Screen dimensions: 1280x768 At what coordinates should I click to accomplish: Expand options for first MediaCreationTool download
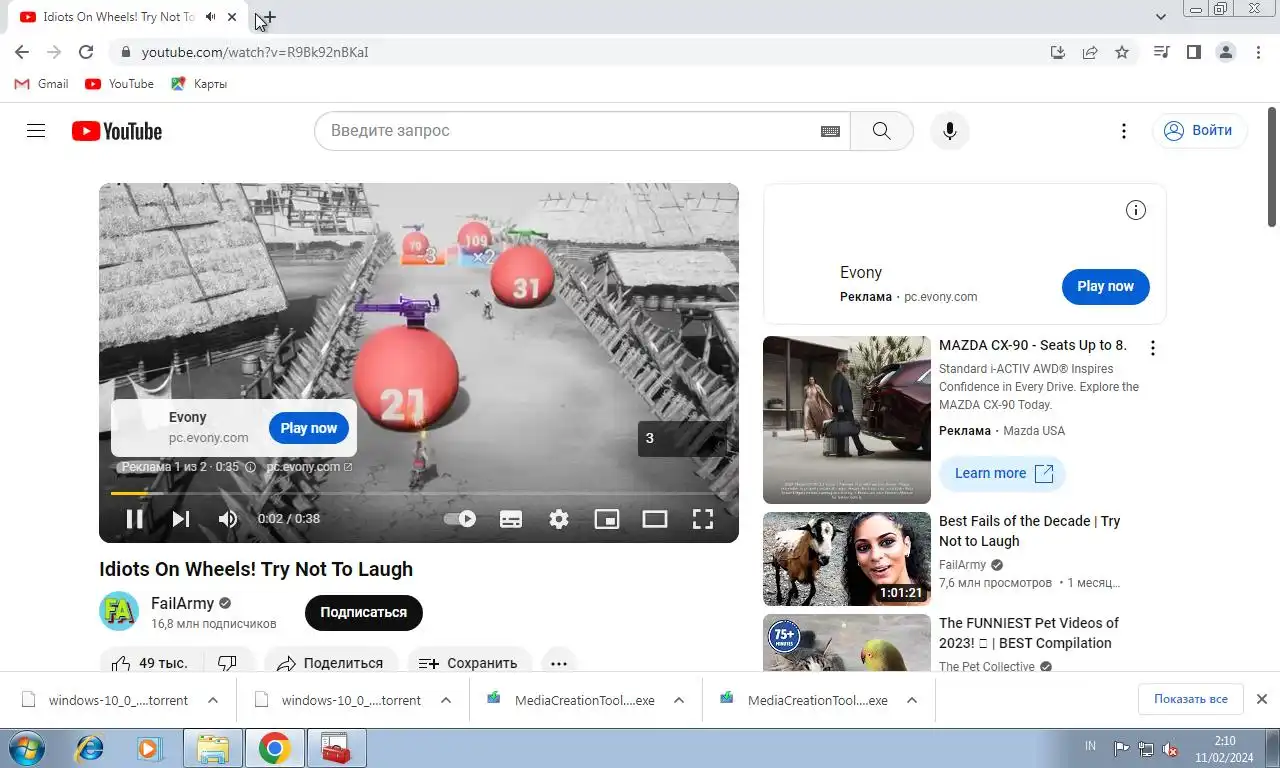click(679, 700)
